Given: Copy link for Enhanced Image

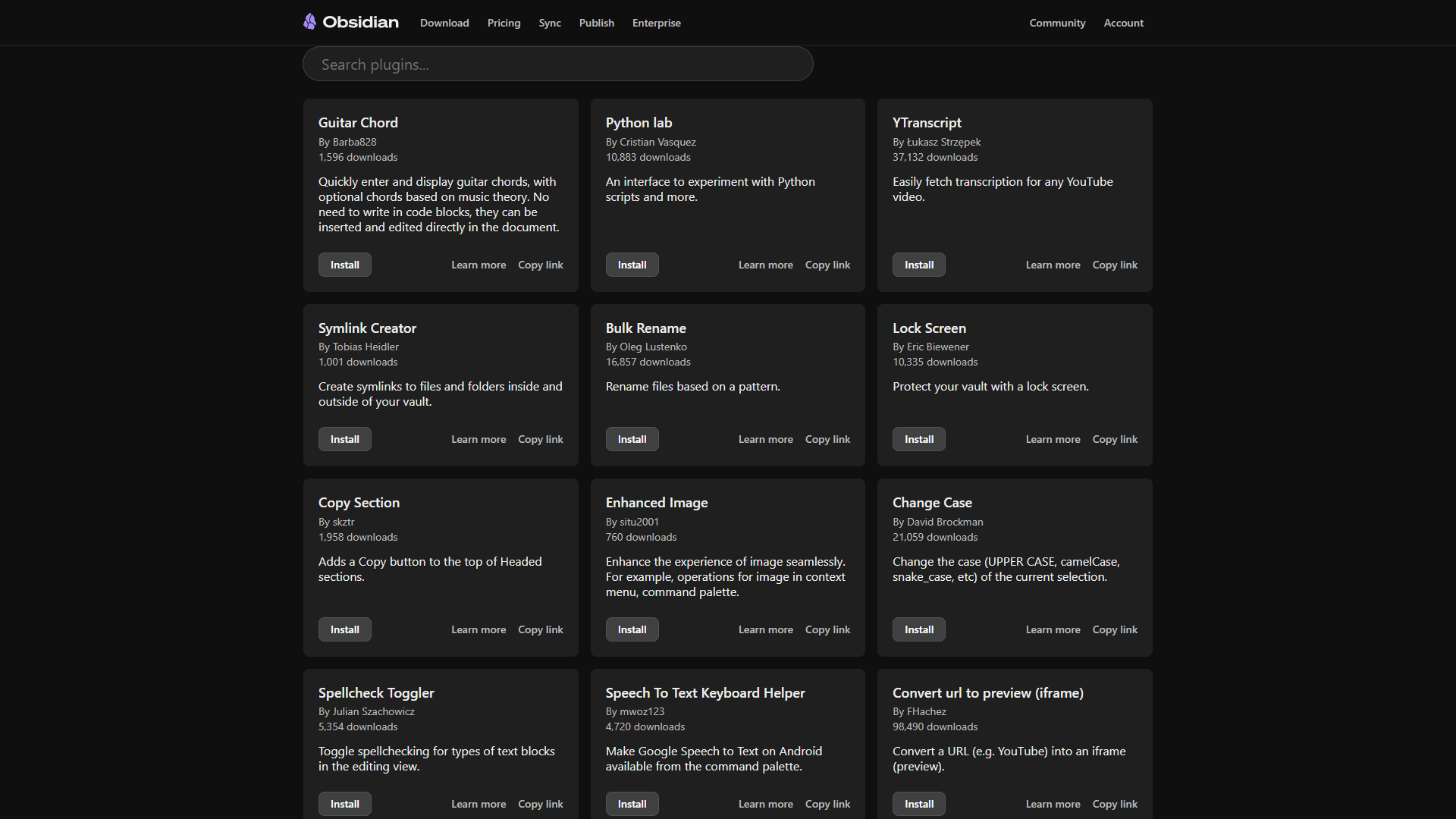Looking at the screenshot, I should click(828, 629).
